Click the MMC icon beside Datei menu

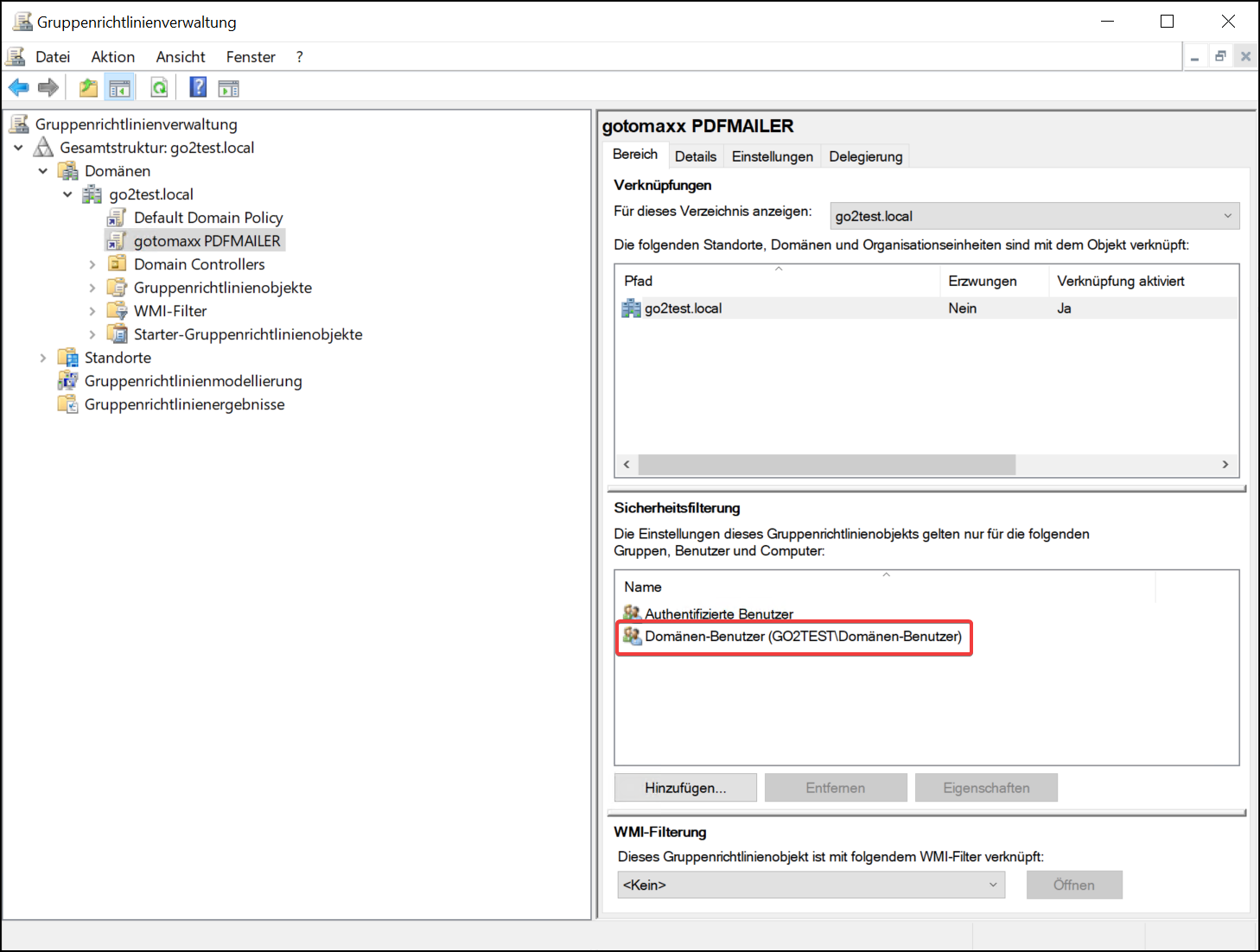[x=16, y=57]
